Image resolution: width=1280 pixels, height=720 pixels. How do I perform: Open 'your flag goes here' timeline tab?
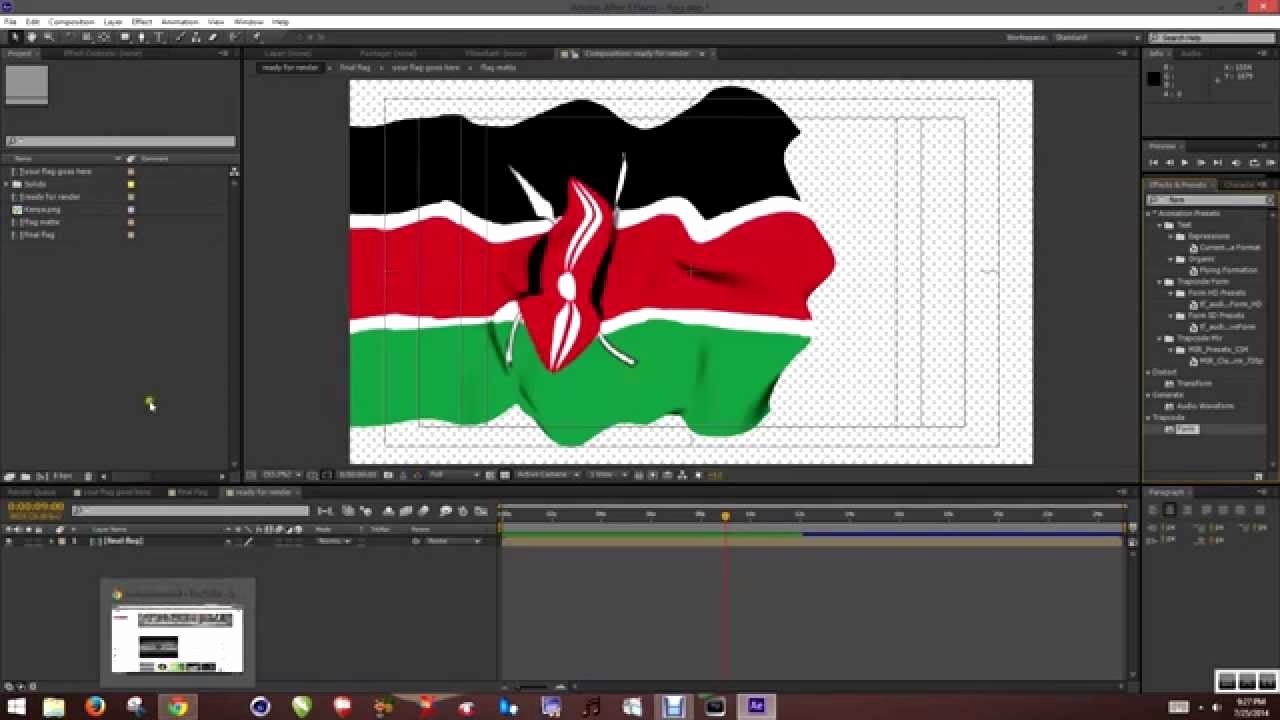tap(116, 492)
